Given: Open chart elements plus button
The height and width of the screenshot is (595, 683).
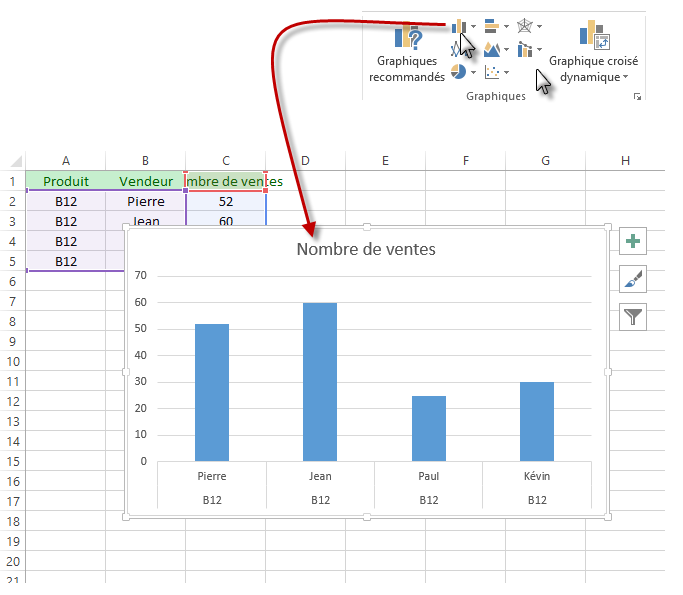Looking at the screenshot, I should 634,241.
